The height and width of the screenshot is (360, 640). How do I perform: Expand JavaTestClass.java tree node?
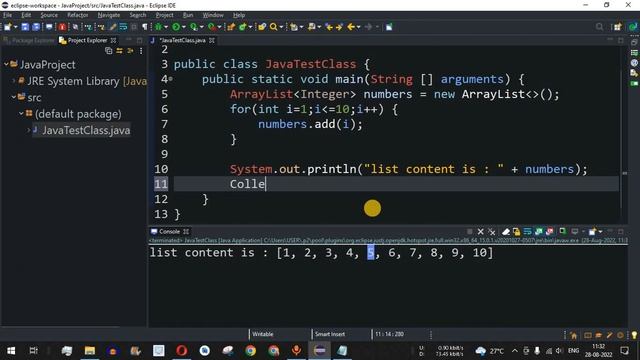28,130
